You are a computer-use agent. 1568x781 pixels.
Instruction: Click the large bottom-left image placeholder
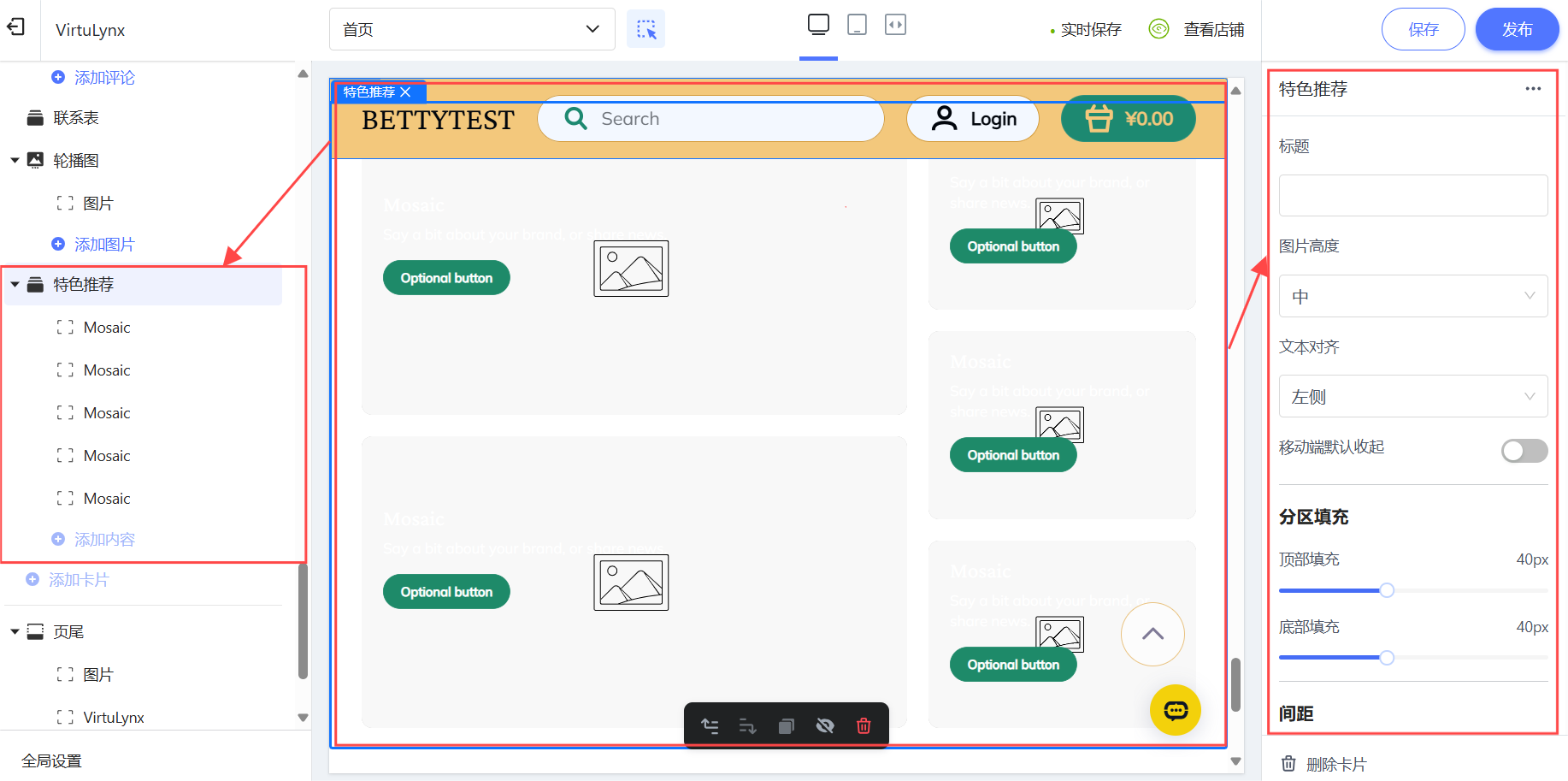[631, 583]
